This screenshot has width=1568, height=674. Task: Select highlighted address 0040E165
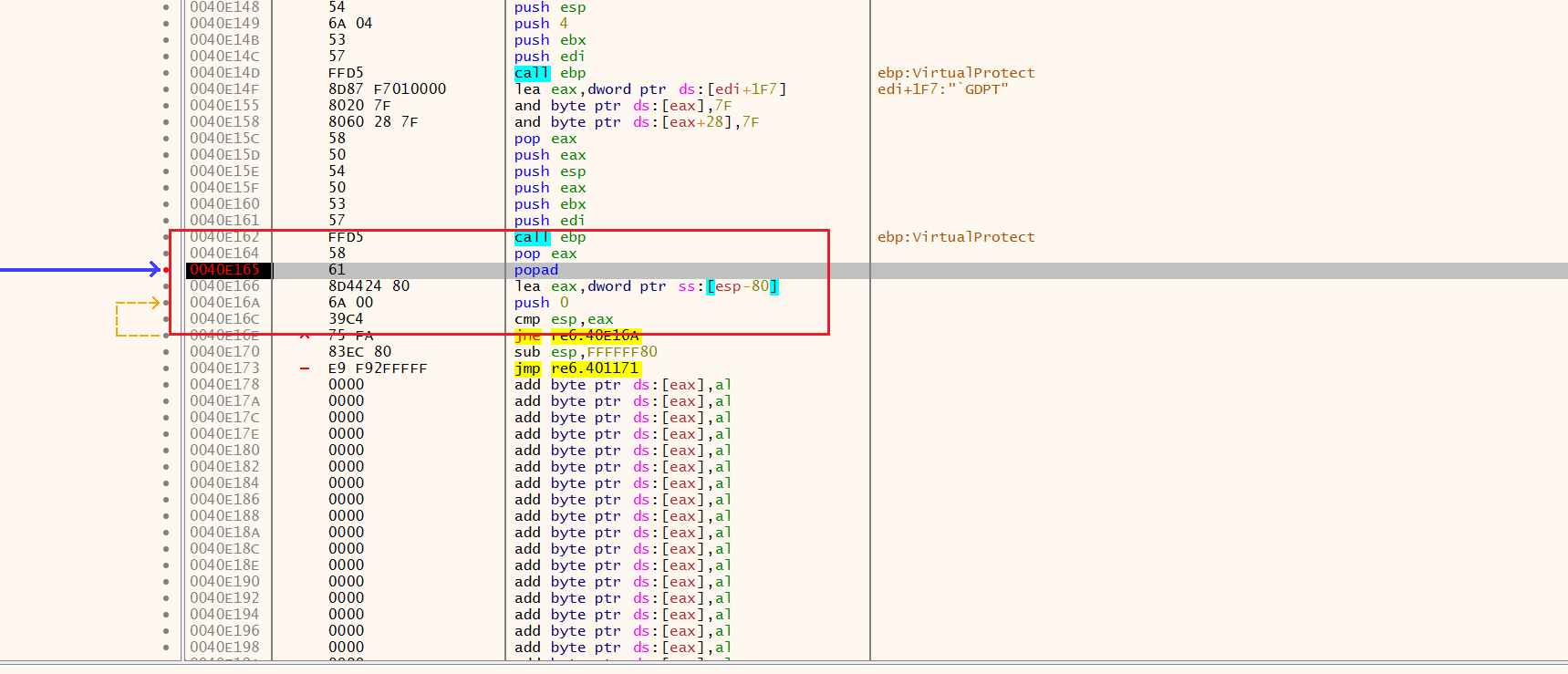pyautogui.click(x=225, y=270)
